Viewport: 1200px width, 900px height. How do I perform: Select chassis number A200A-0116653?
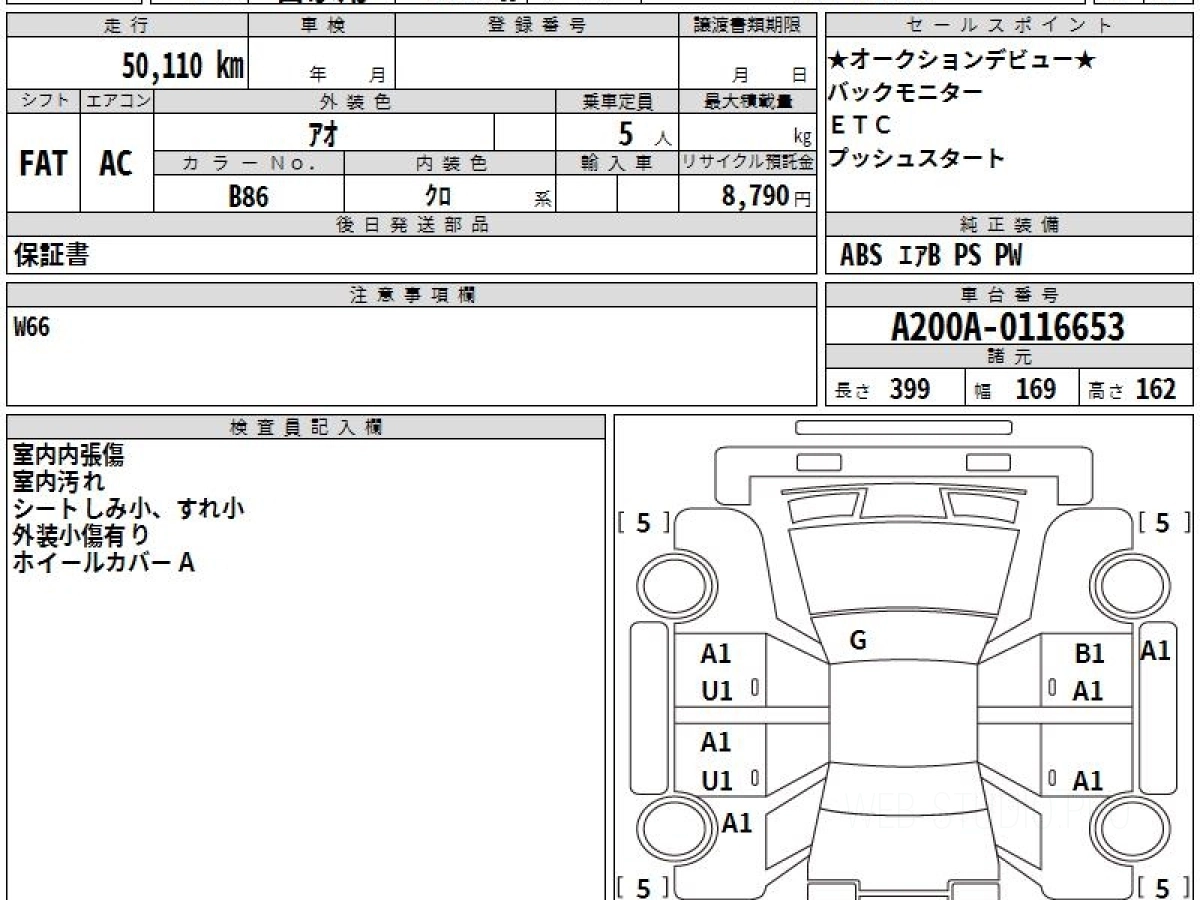(1008, 327)
